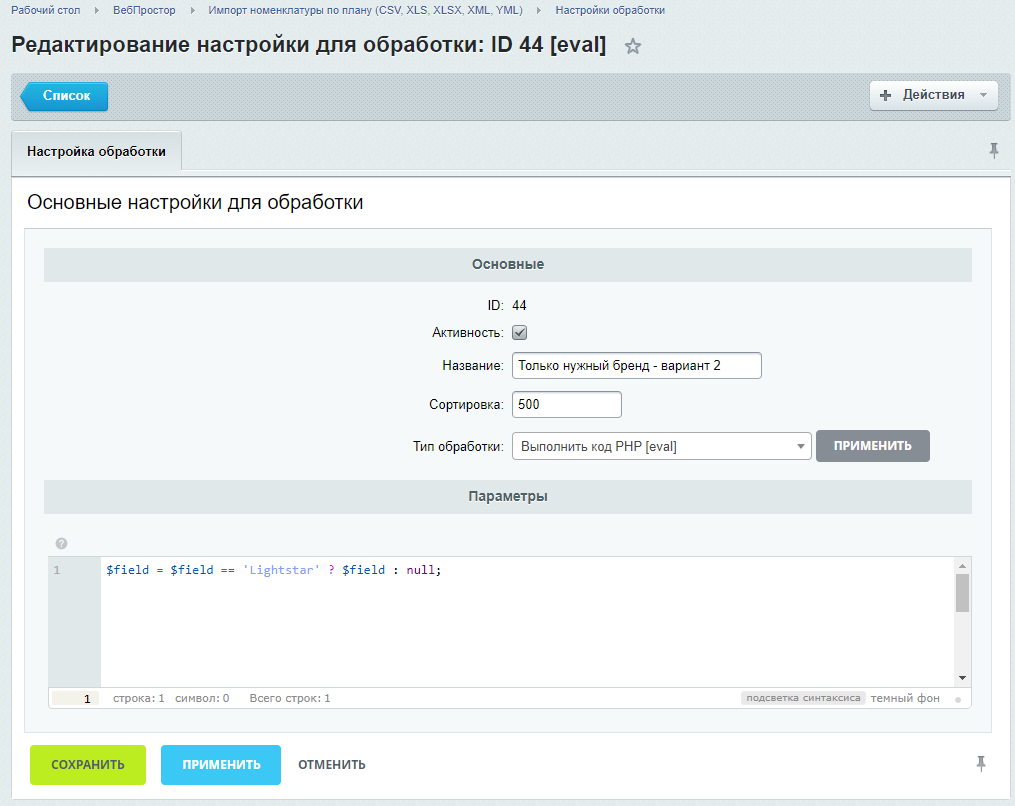Expand the Действия menu arrow
Screen dimensions: 1015x806
pyautogui.click(x=983, y=95)
